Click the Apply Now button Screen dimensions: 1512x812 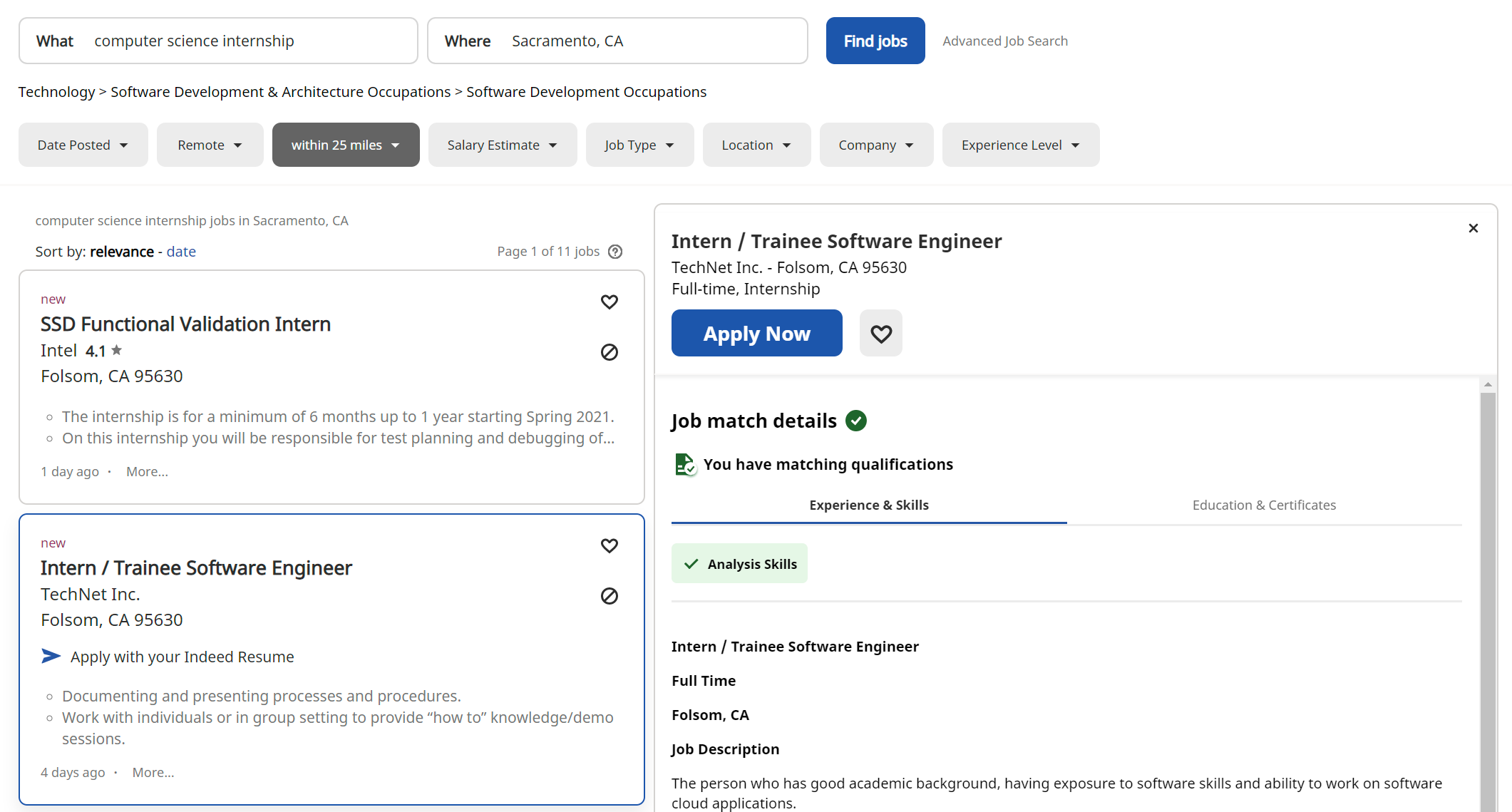click(756, 334)
